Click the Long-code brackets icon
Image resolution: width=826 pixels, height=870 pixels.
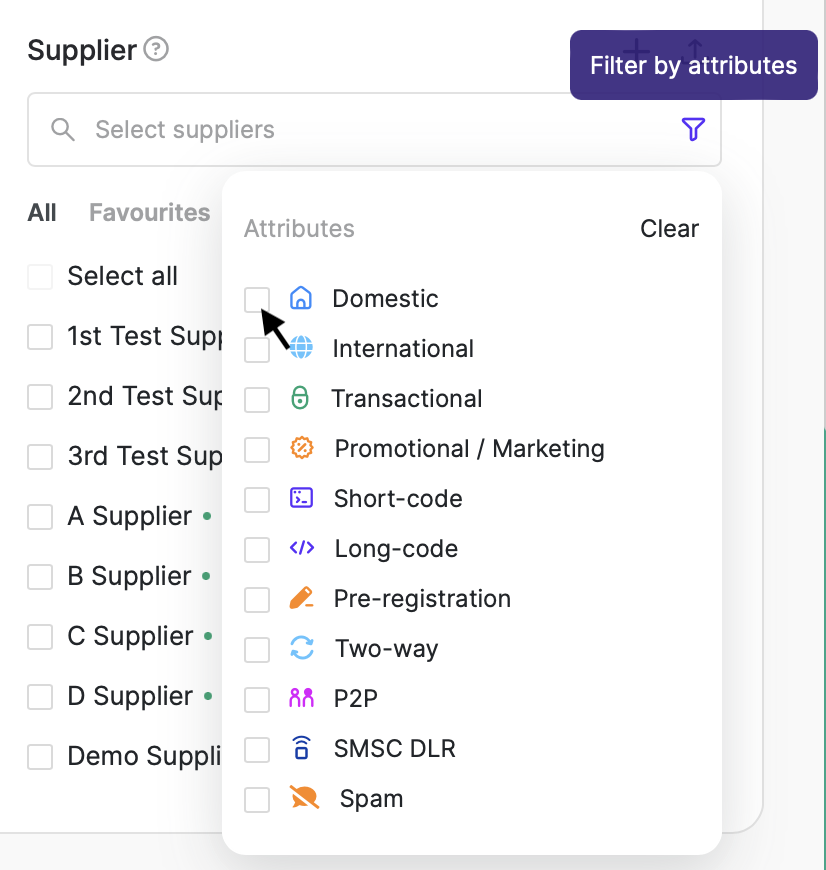301,548
